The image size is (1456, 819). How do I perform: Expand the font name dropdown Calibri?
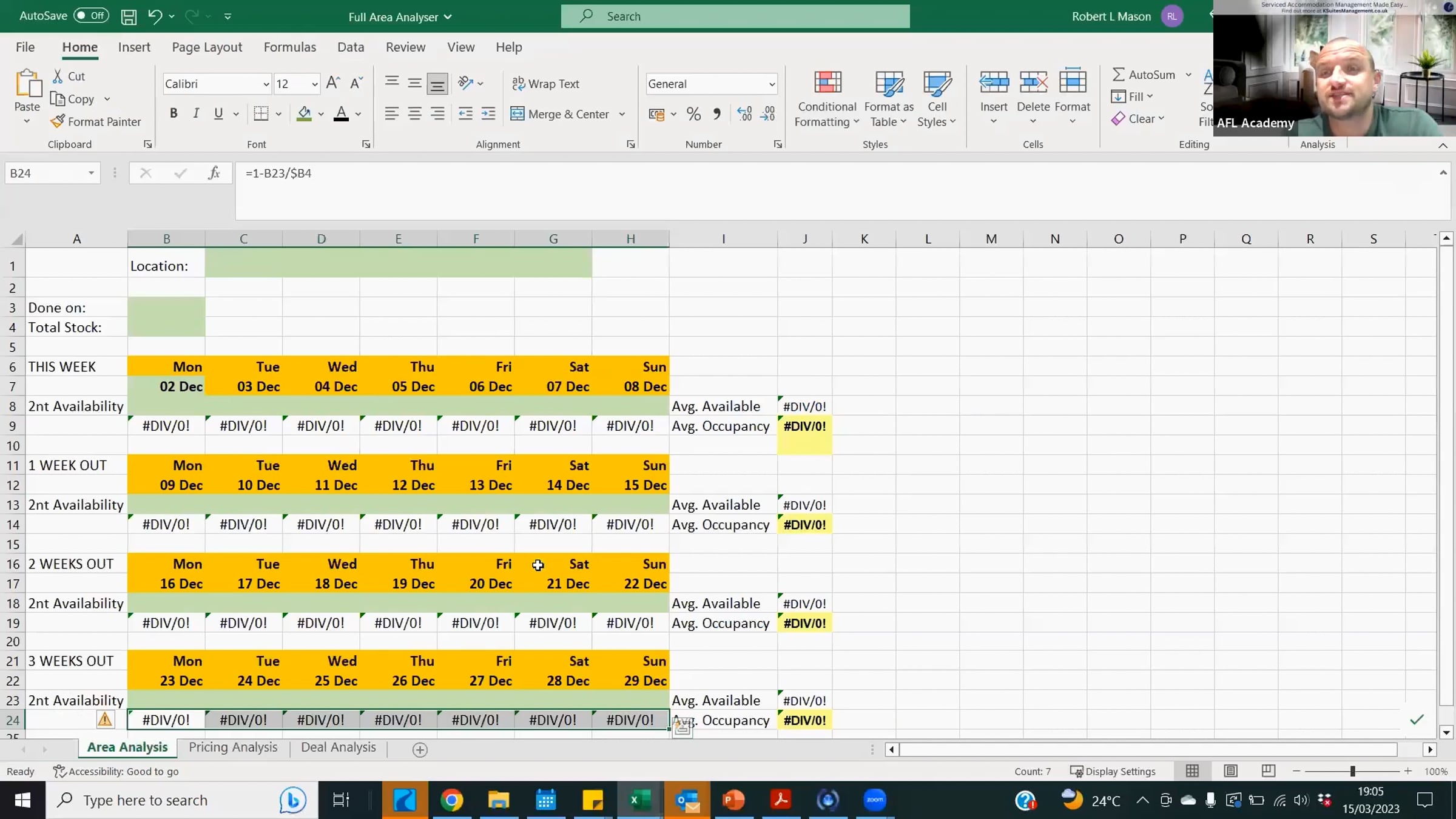(x=266, y=84)
